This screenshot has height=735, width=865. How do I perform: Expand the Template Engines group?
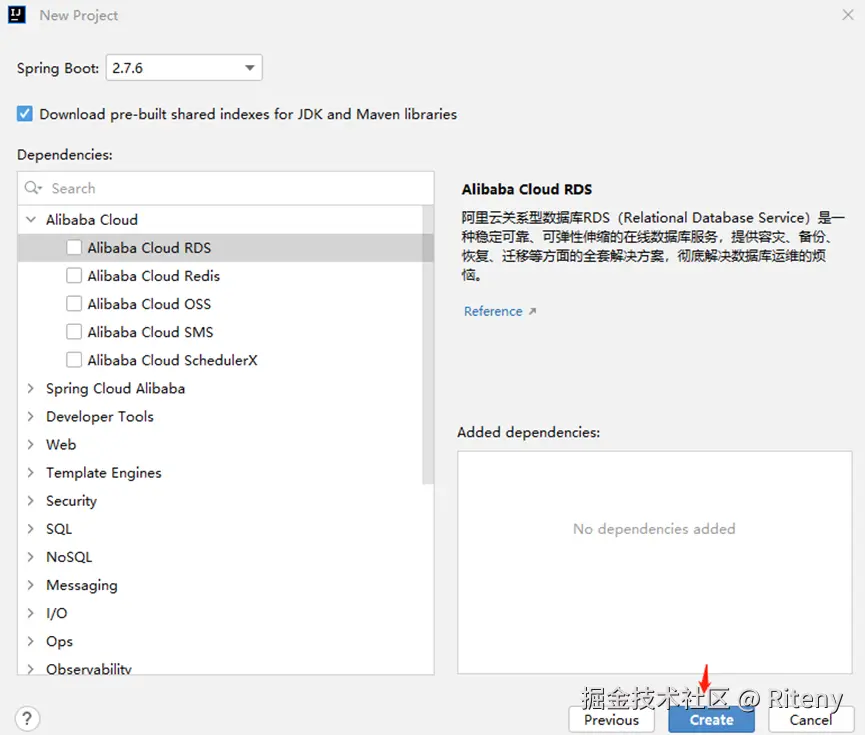pyautogui.click(x=31, y=473)
